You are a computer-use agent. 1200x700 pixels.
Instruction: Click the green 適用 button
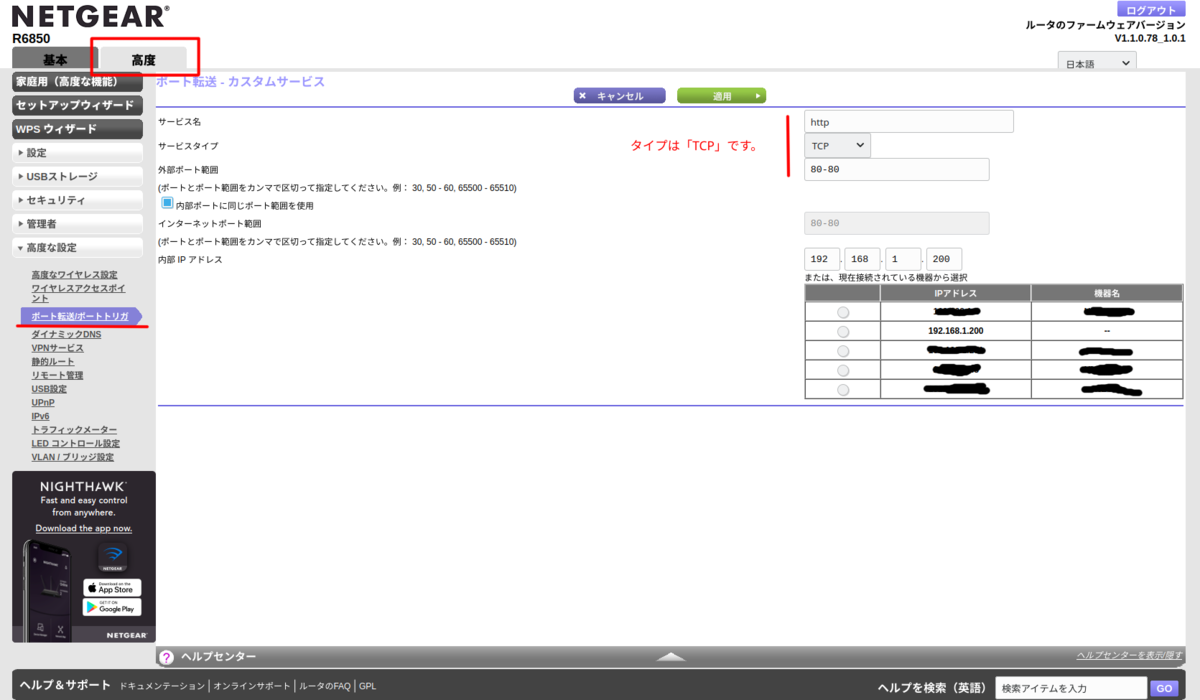tap(722, 96)
